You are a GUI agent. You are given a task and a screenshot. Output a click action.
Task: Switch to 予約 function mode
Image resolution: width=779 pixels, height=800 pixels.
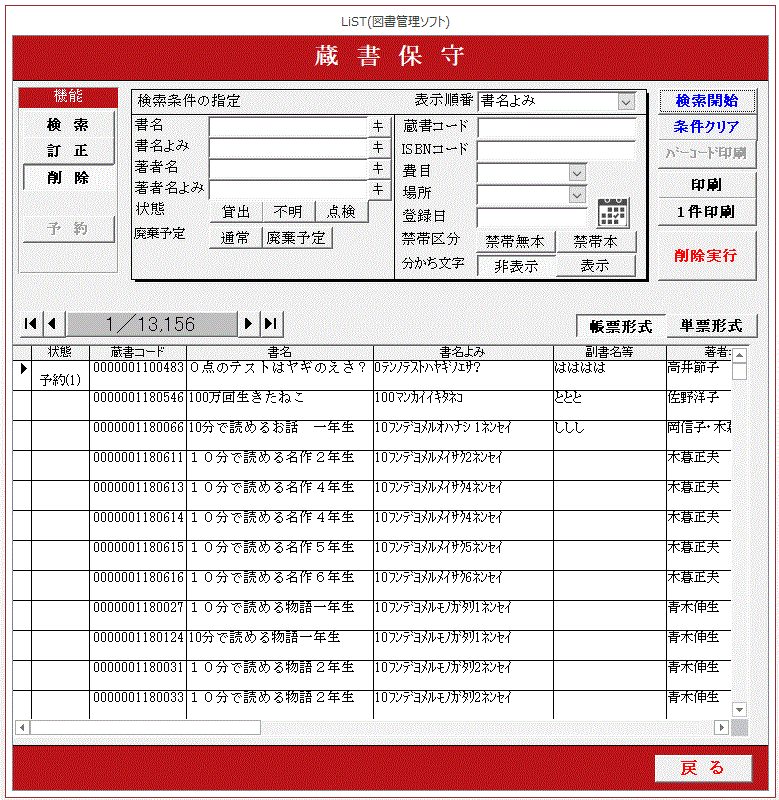68,229
